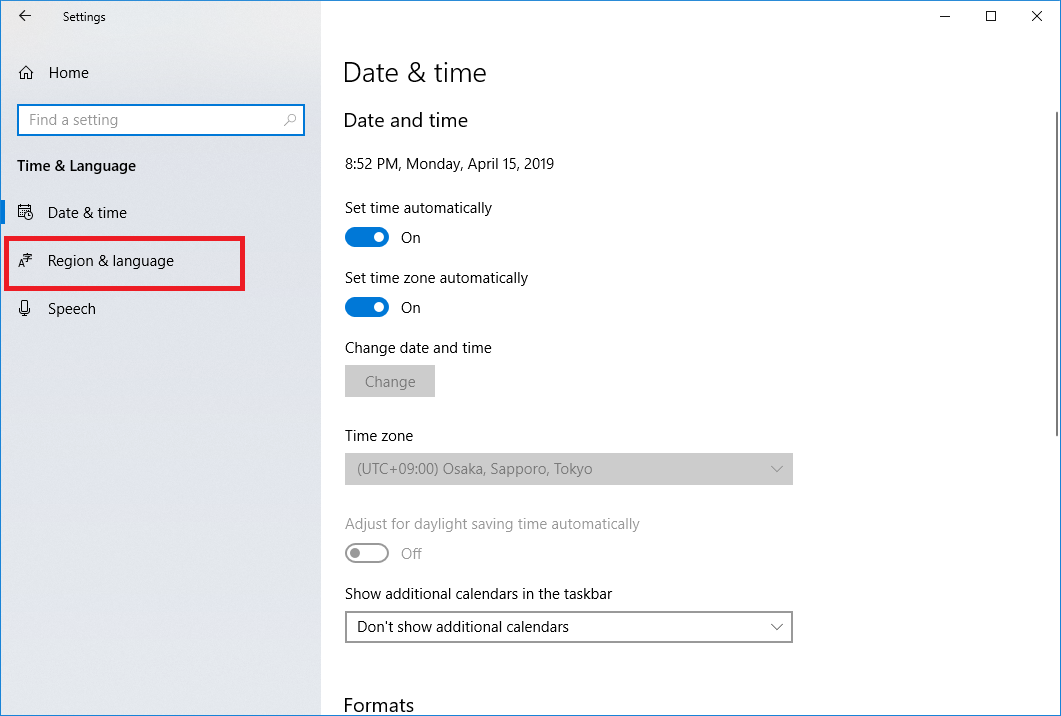Turn off Set time zone automatically switch

(x=367, y=307)
